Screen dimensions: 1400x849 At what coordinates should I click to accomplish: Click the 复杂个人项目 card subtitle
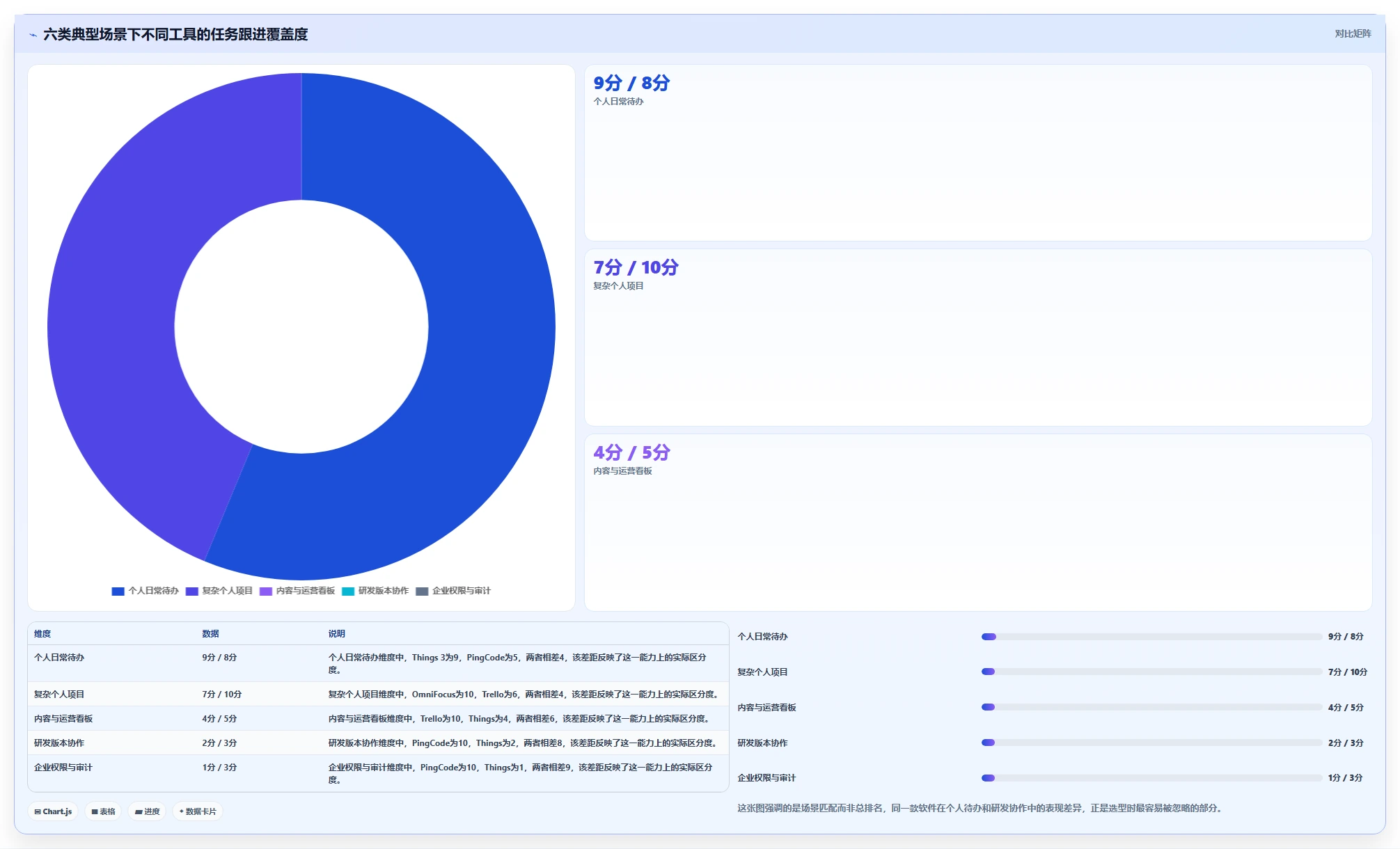(618, 286)
